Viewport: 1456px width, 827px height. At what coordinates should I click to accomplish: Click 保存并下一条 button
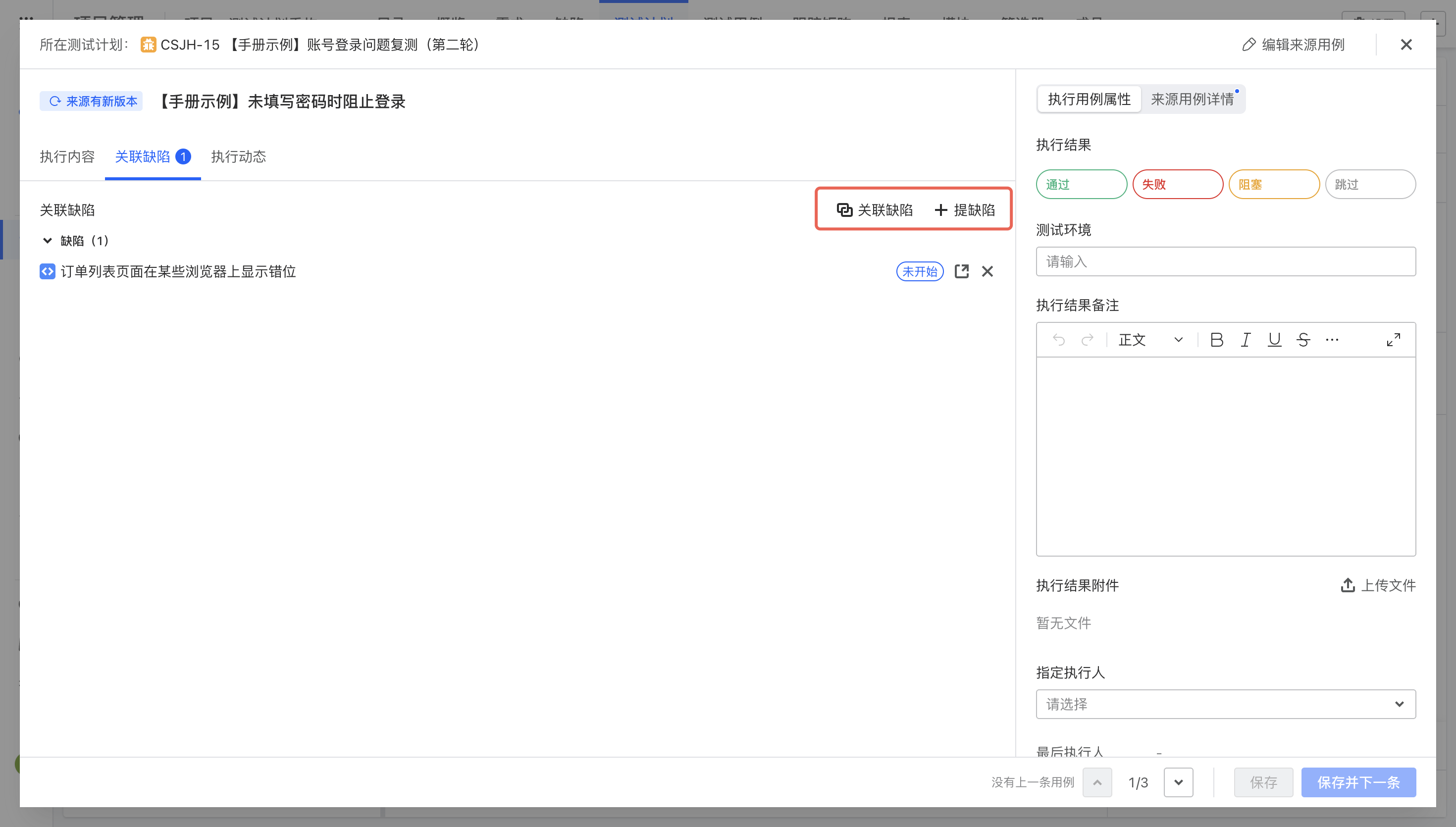point(1358,782)
